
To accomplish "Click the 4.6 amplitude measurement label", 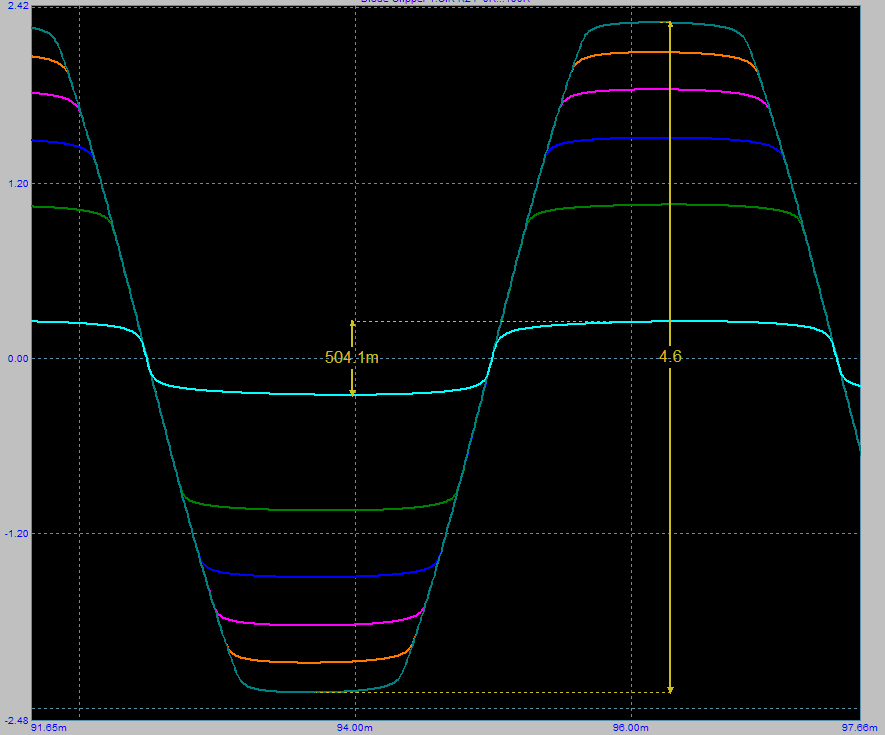I will pyautogui.click(x=670, y=356).
